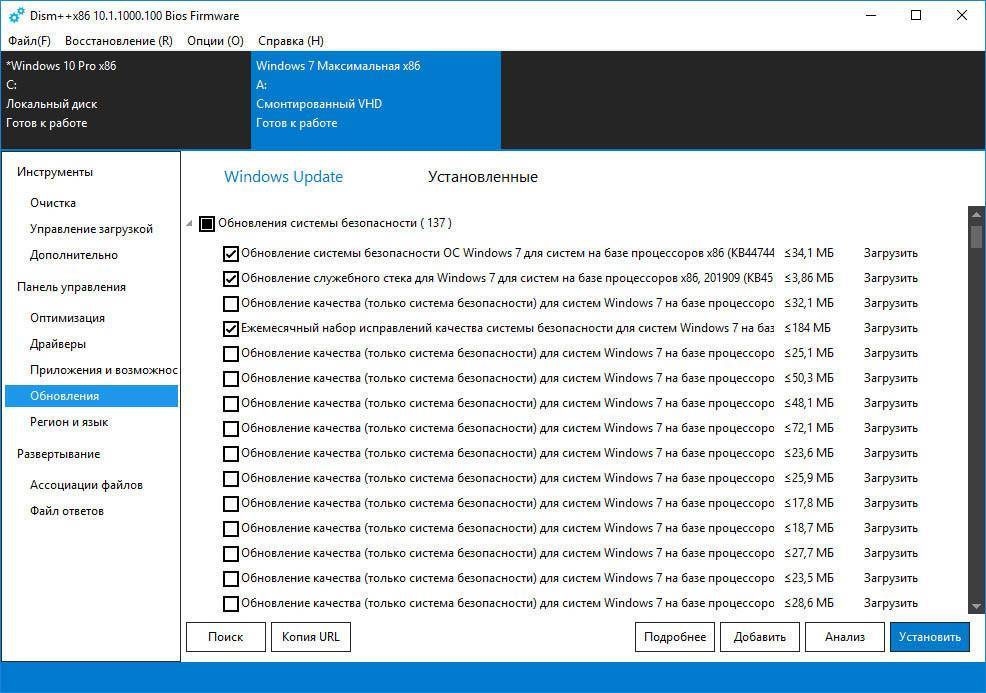The width and height of the screenshot is (986, 693).
Task: Switch to the Установленные tab
Action: (x=482, y=177)
